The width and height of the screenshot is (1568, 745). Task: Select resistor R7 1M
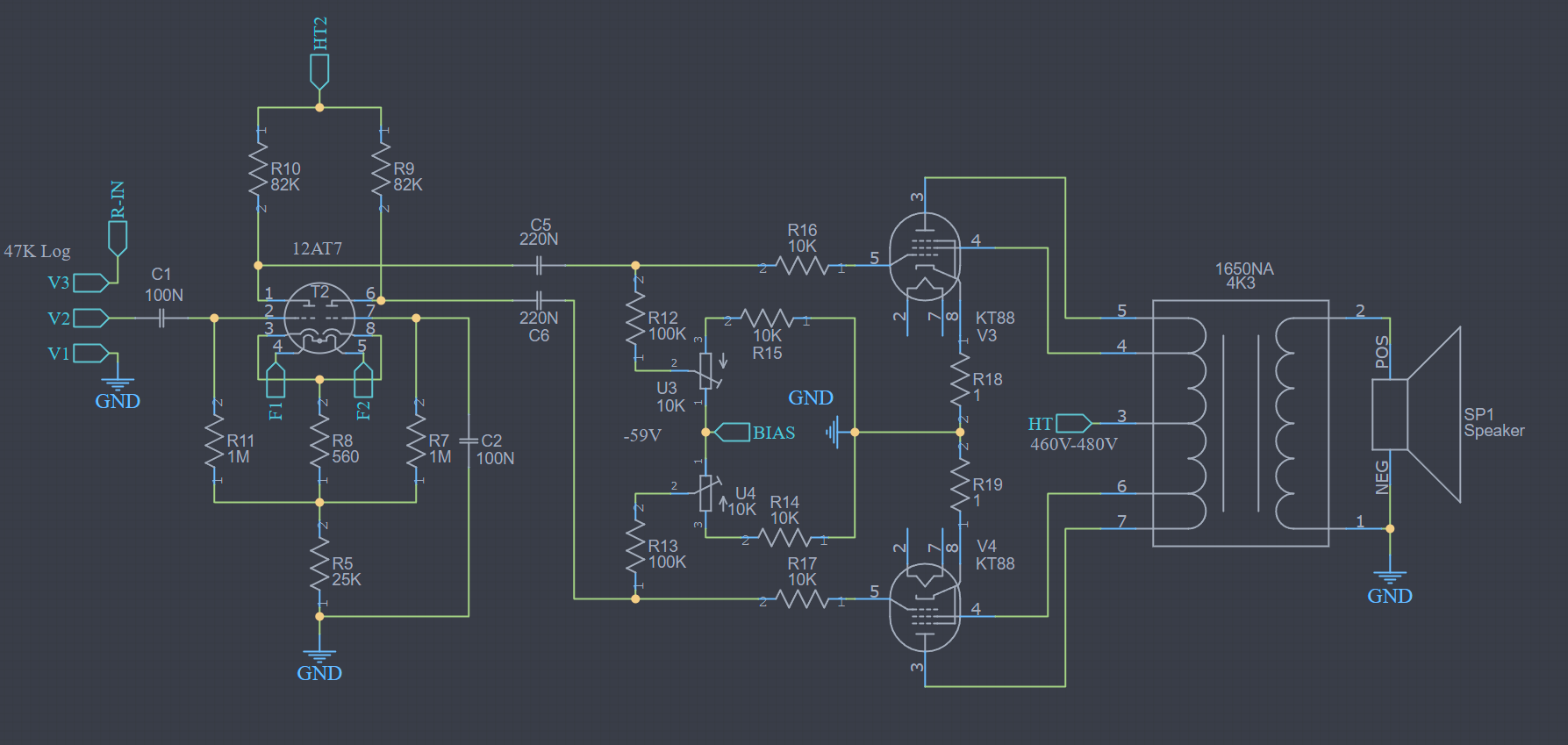click(x=416, y=441)
